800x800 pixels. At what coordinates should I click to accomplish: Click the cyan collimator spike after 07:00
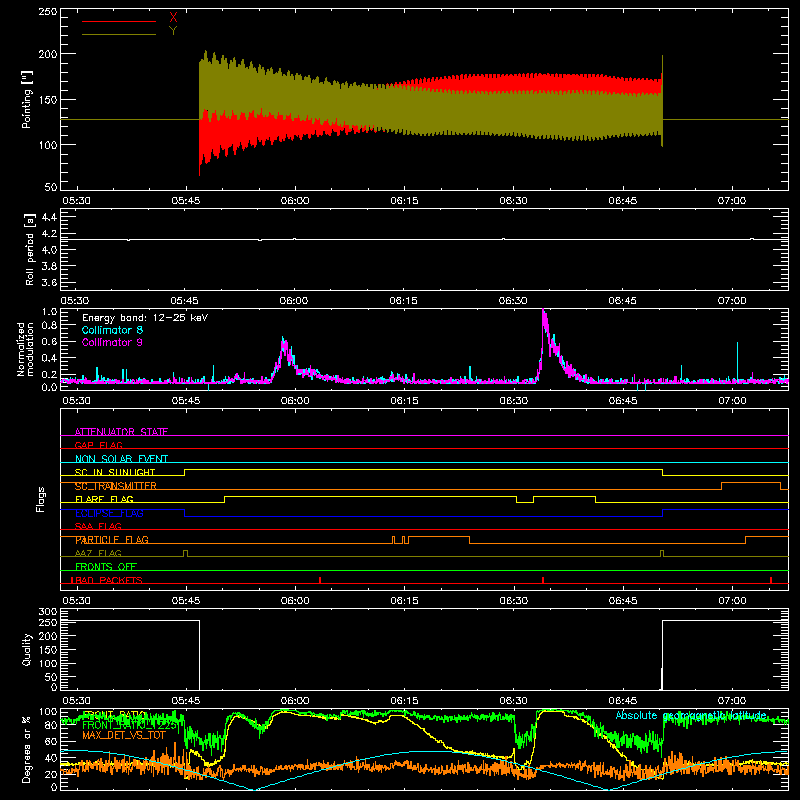(x=737, y=360)
